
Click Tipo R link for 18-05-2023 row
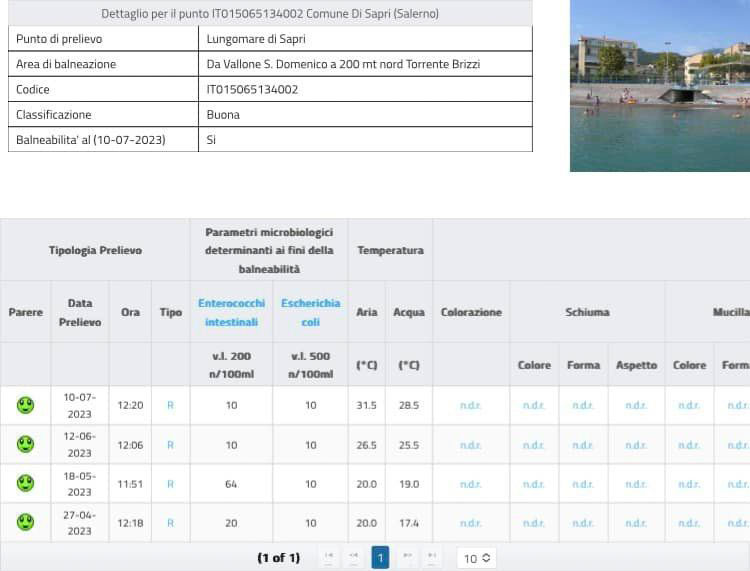[170, 484]
